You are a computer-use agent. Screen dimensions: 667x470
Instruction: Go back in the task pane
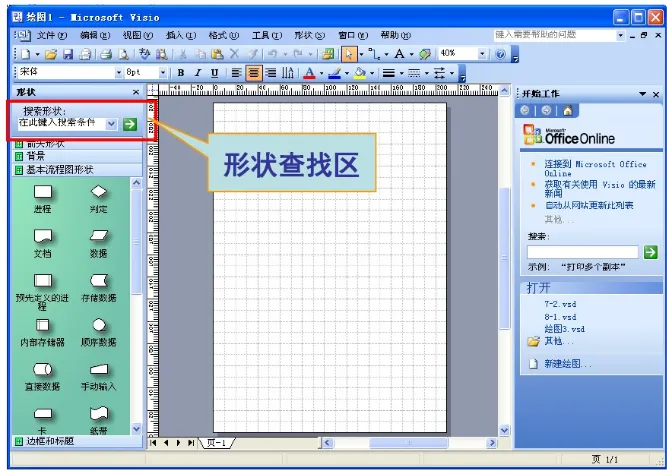click(525, 111)
